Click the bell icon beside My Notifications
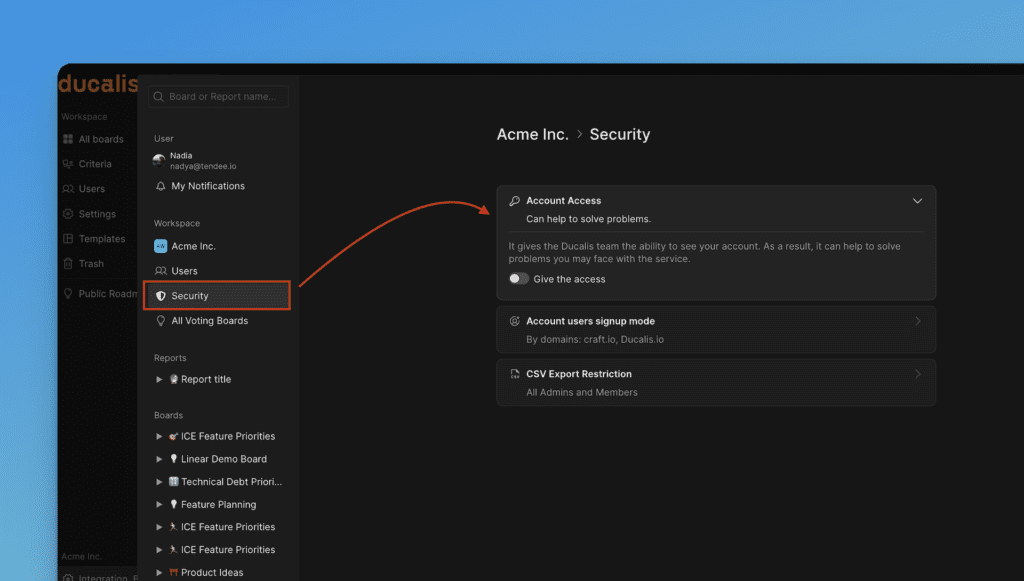Image resolution: width=1024 pixels, height=581 pixels. (x=160, y=186)
